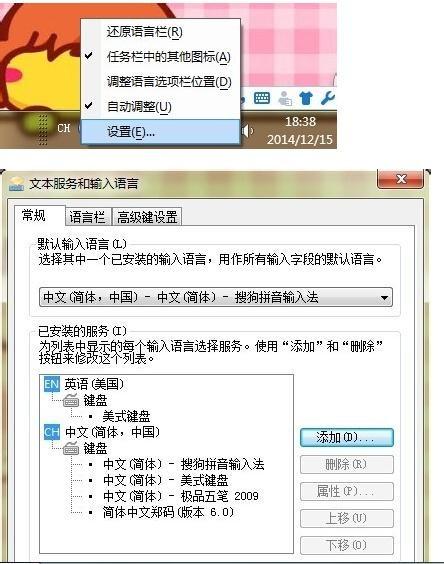Click the soft keyboard icon on toolbar

click(x=262, y=98)
